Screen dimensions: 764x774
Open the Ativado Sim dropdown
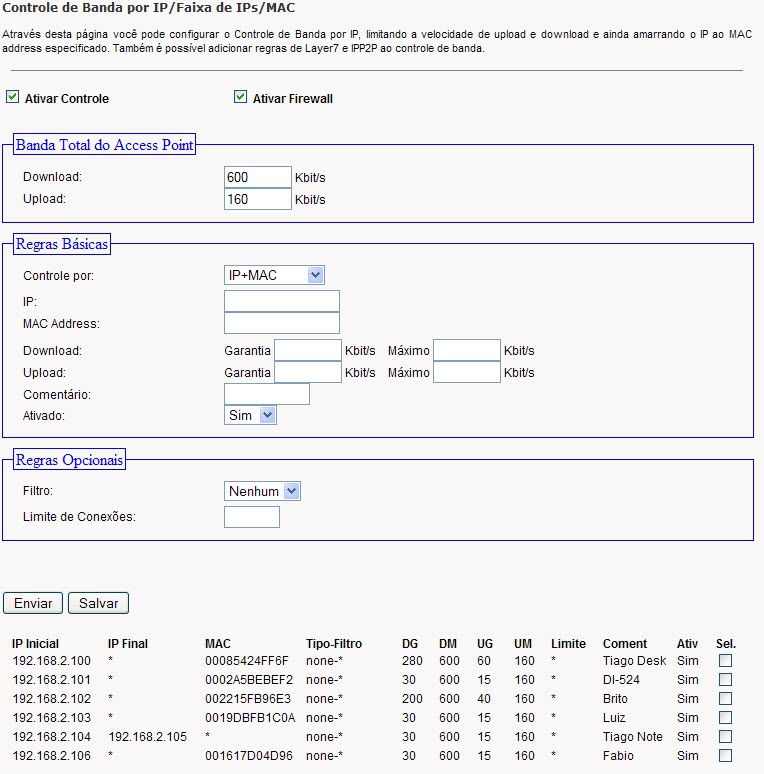[x=250, y=415]
